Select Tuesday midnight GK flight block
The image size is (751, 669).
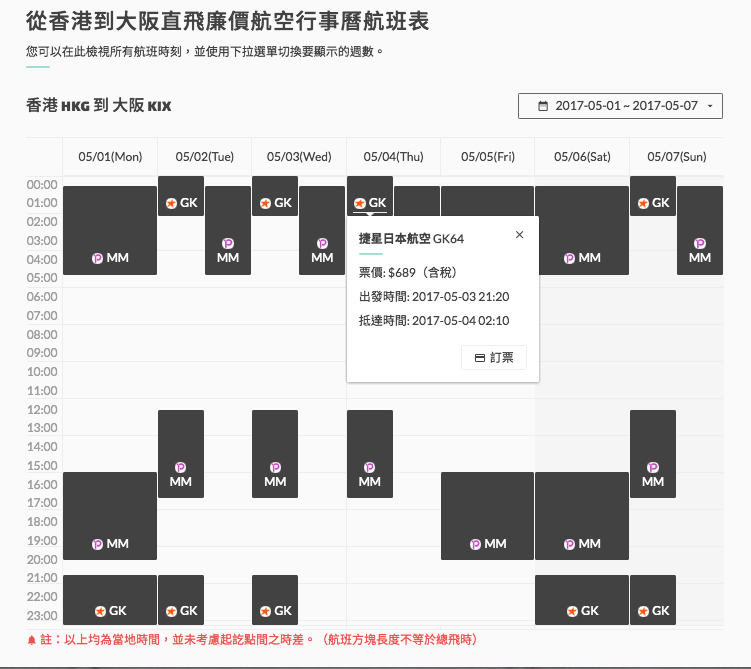pos(181,196)
